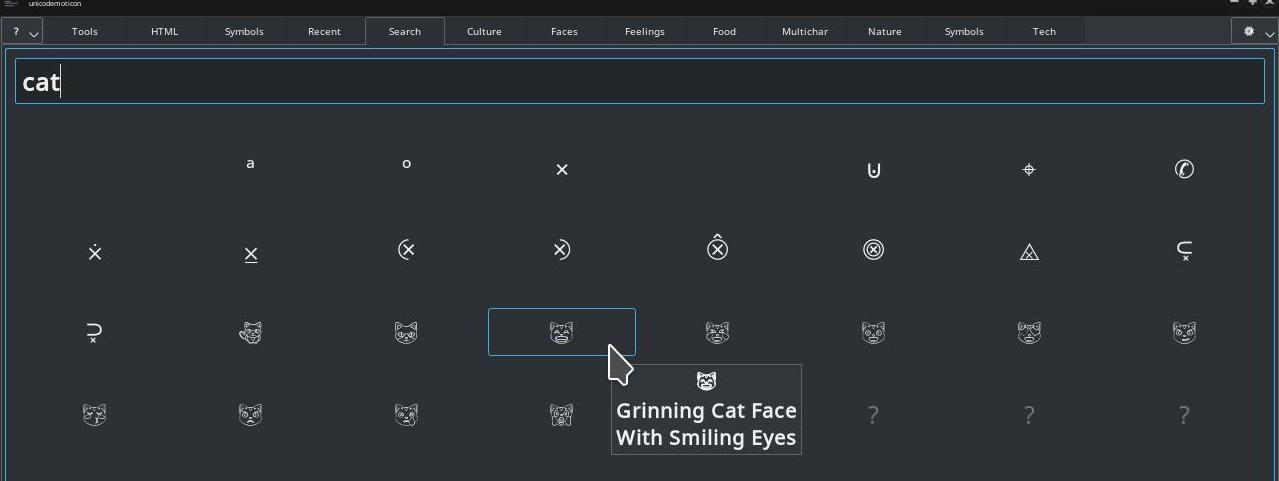Select cat face below the triangle multiplication symbol

[1029, 332]
